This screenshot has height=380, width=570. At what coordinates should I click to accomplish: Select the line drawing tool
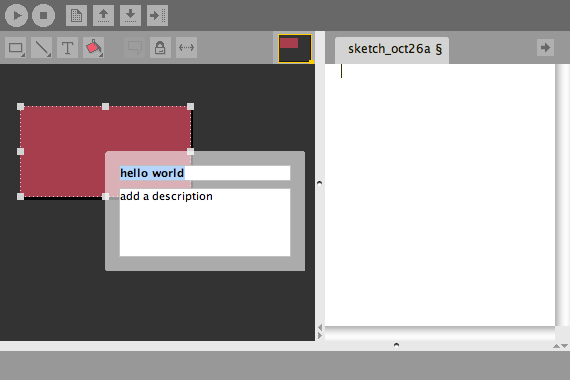click(41, 48)
